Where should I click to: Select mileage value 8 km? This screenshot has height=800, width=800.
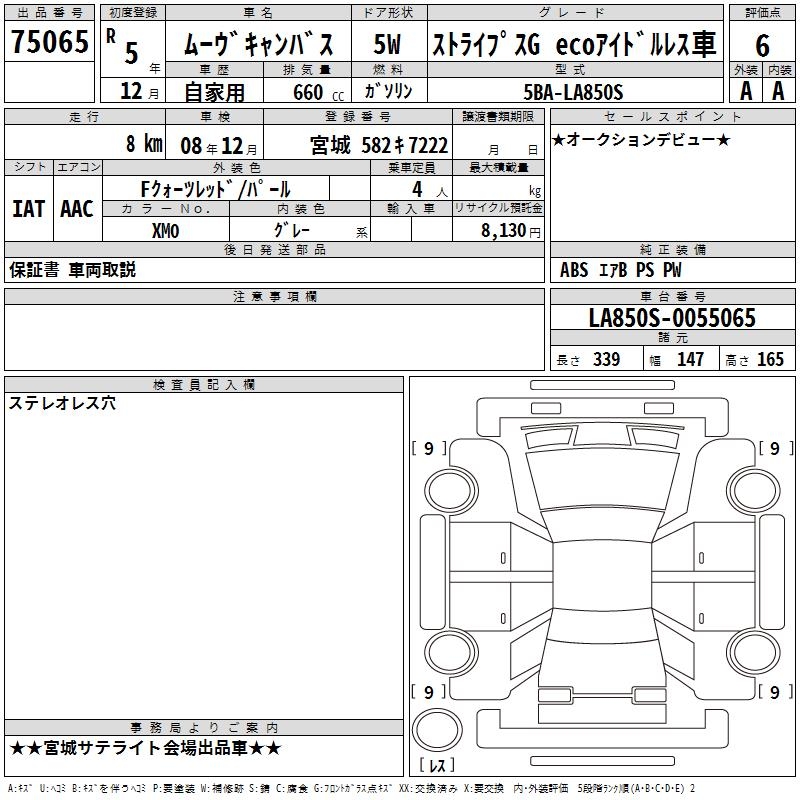pyautogui.click(x=144, y=144)
